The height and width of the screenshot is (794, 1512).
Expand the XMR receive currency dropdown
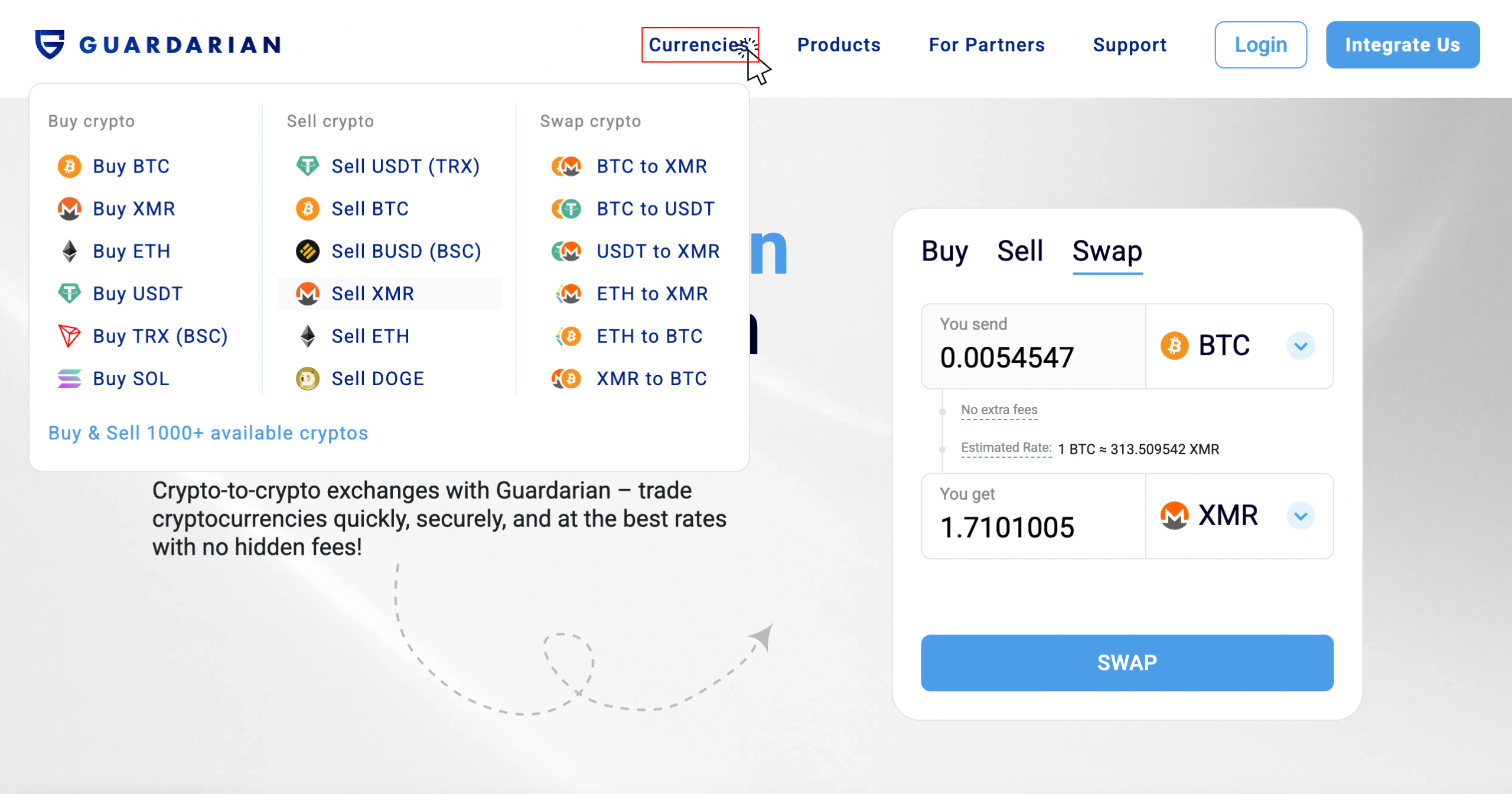(x=1301, y=516)
